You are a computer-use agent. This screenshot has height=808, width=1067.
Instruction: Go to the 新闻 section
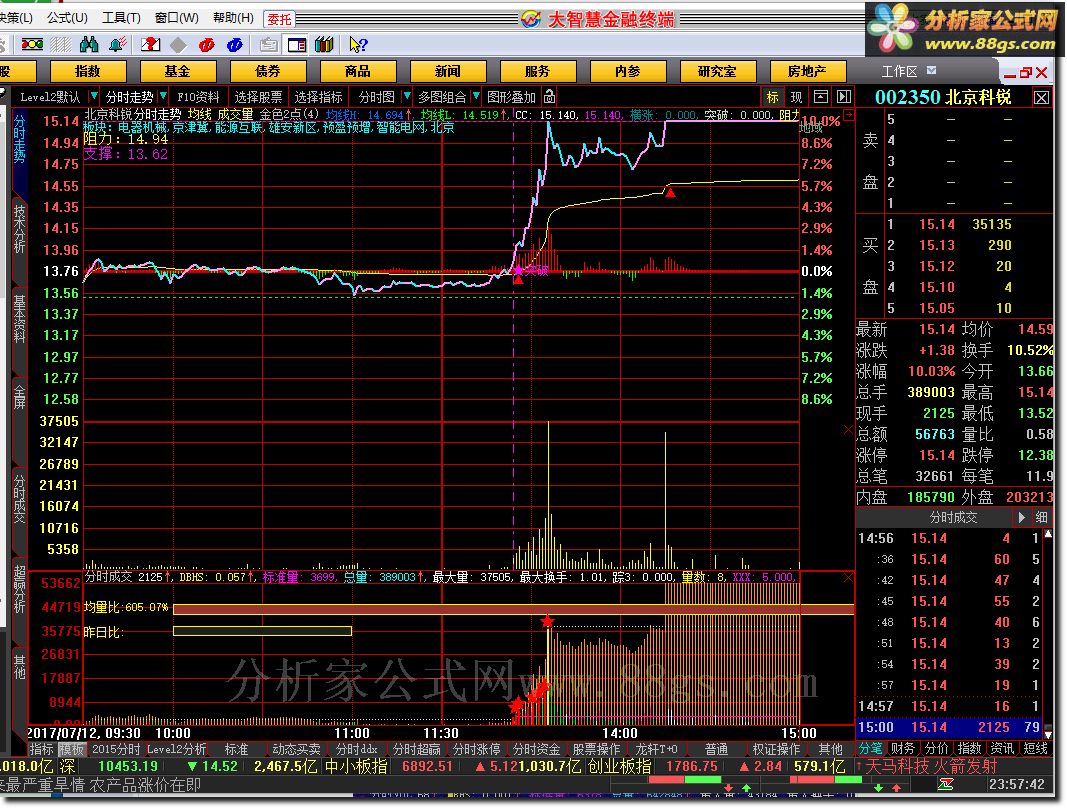[448, 71]
